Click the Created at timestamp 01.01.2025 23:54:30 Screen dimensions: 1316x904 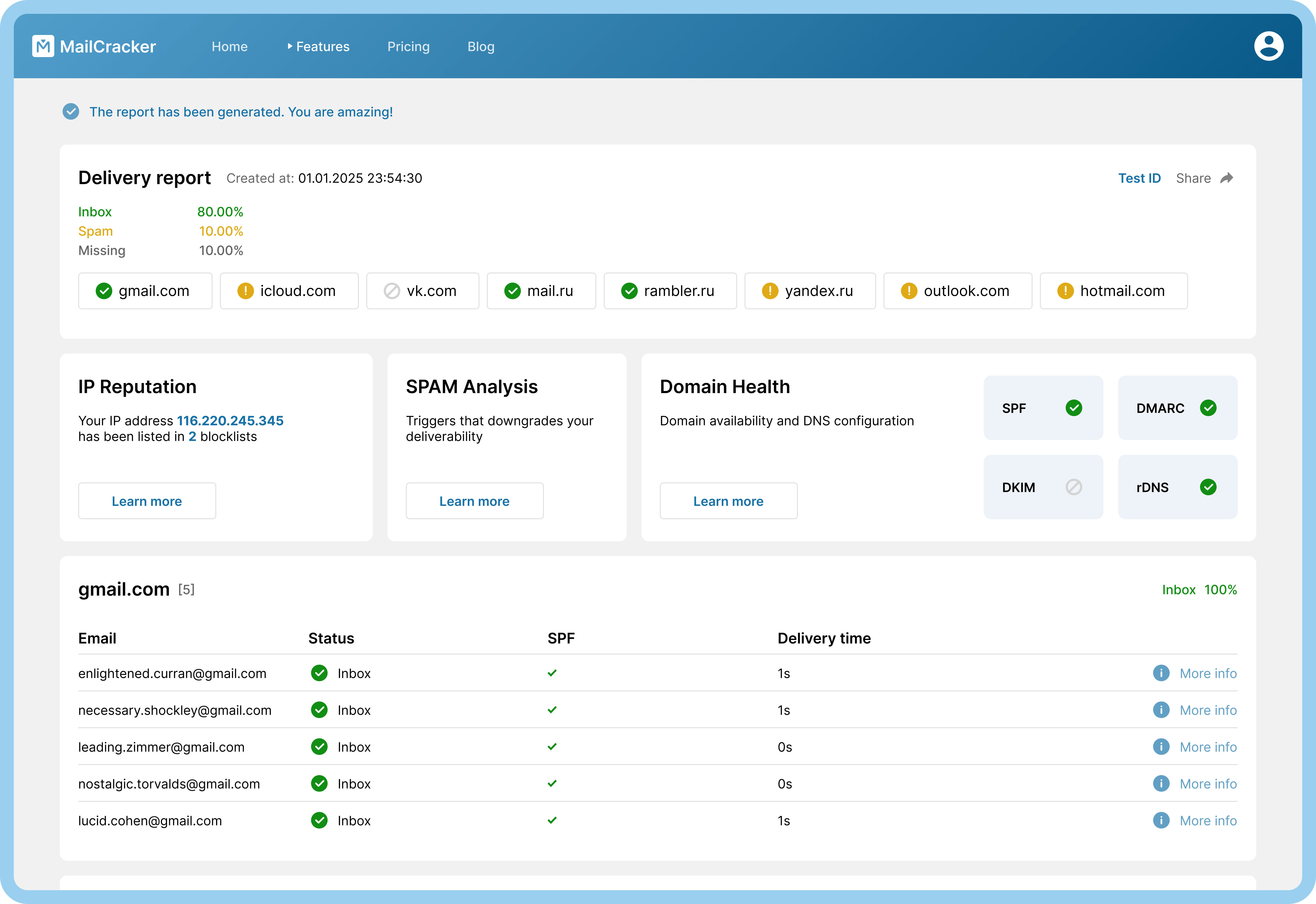point(360,178)
